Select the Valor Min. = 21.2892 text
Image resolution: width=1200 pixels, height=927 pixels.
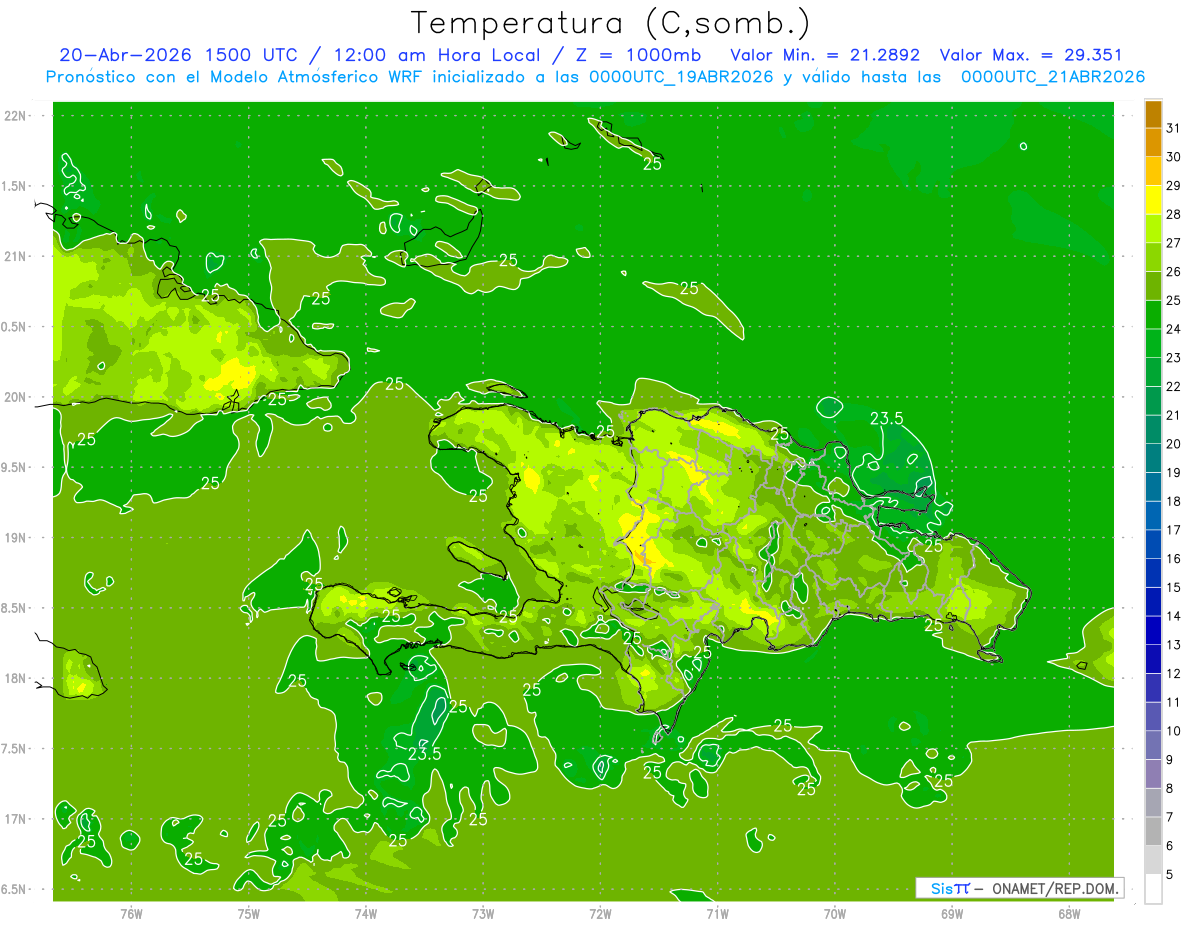825,55
